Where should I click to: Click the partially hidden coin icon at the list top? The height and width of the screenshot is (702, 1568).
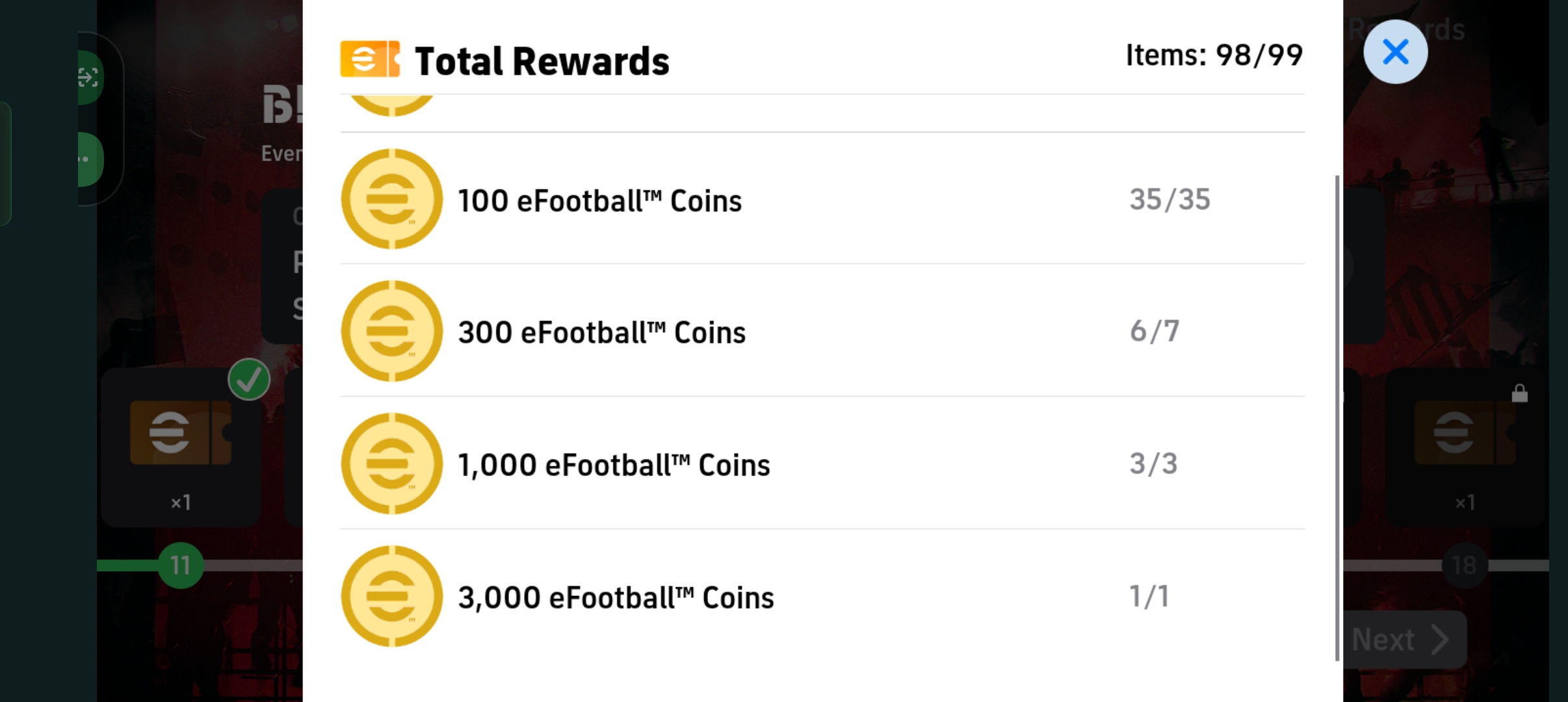(x=391, y=105)
